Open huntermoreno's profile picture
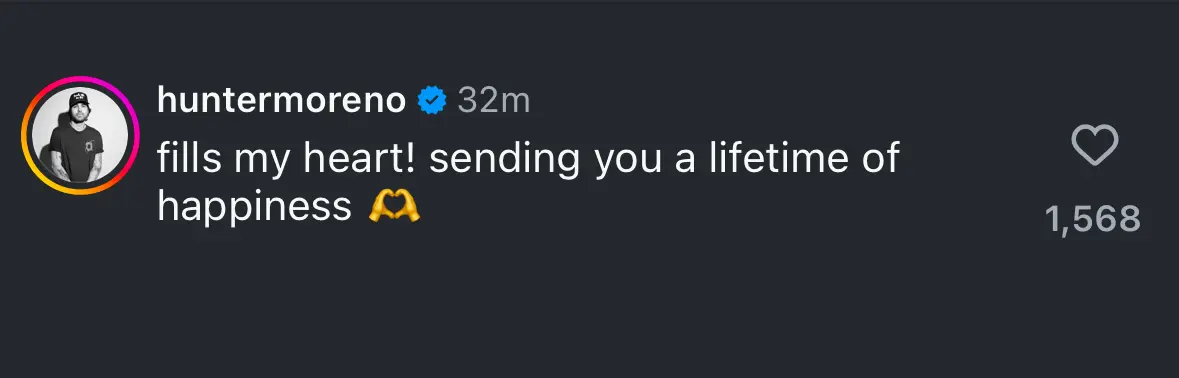 point(81,136)
